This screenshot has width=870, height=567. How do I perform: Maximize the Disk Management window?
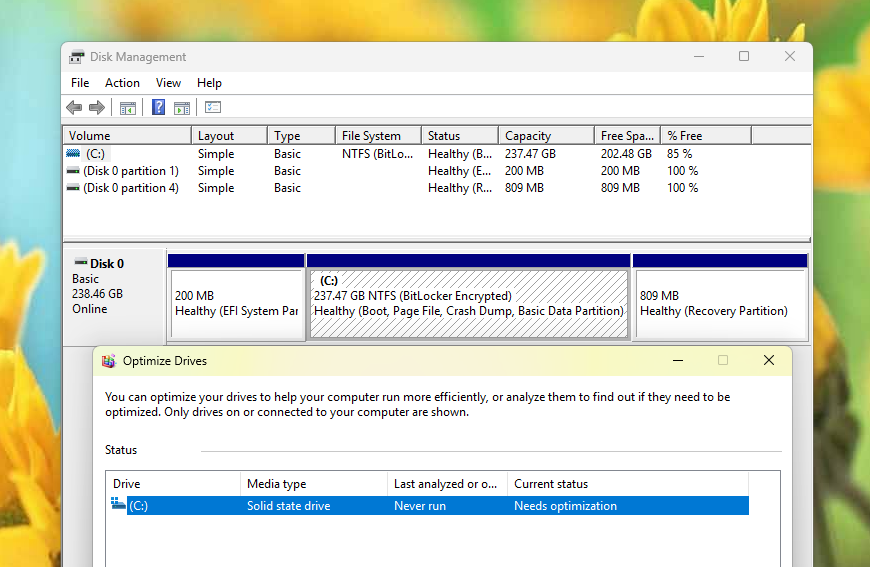(744, 56)
